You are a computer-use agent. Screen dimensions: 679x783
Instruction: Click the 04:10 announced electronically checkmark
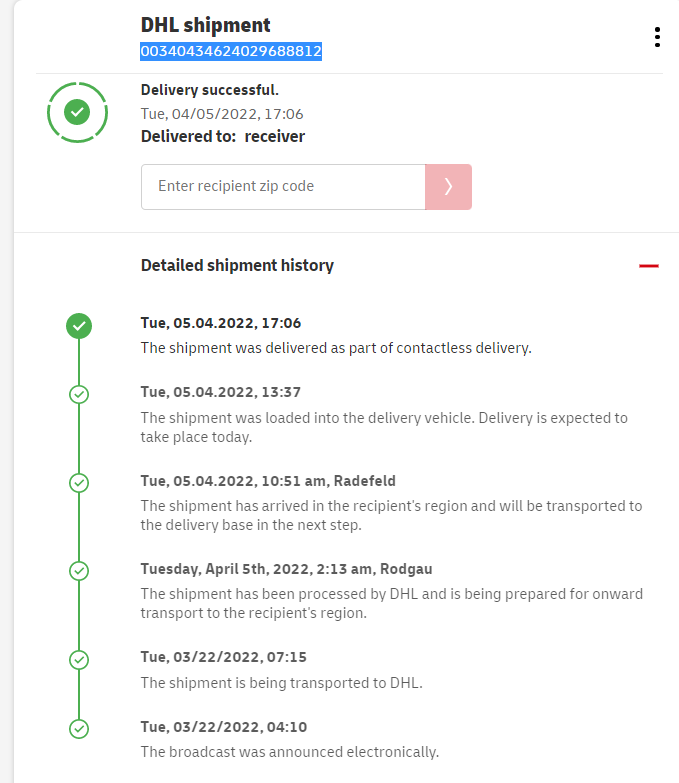[79, 729]
